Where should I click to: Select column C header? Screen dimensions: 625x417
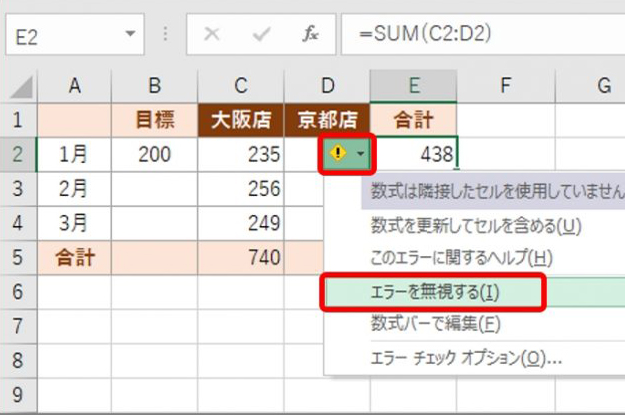[x=241, y=86]
